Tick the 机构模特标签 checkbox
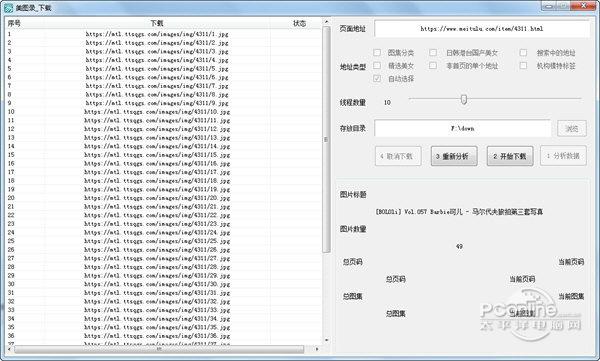Screen dimensions: 600x361 click(x=523, y=65)
